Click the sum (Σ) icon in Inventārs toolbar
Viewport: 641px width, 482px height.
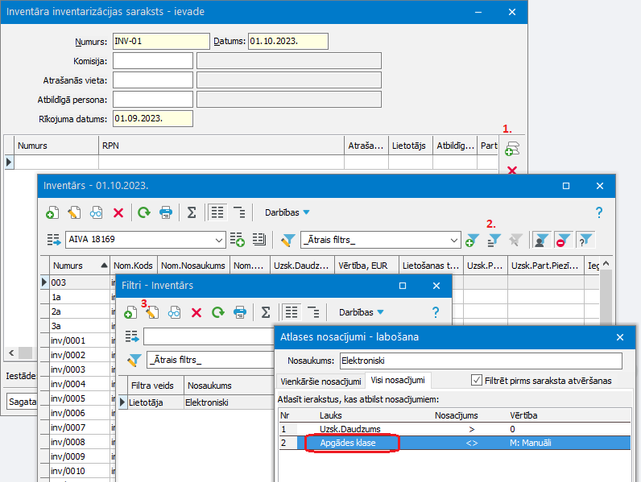pyautogui.click(x=190, y=212)
